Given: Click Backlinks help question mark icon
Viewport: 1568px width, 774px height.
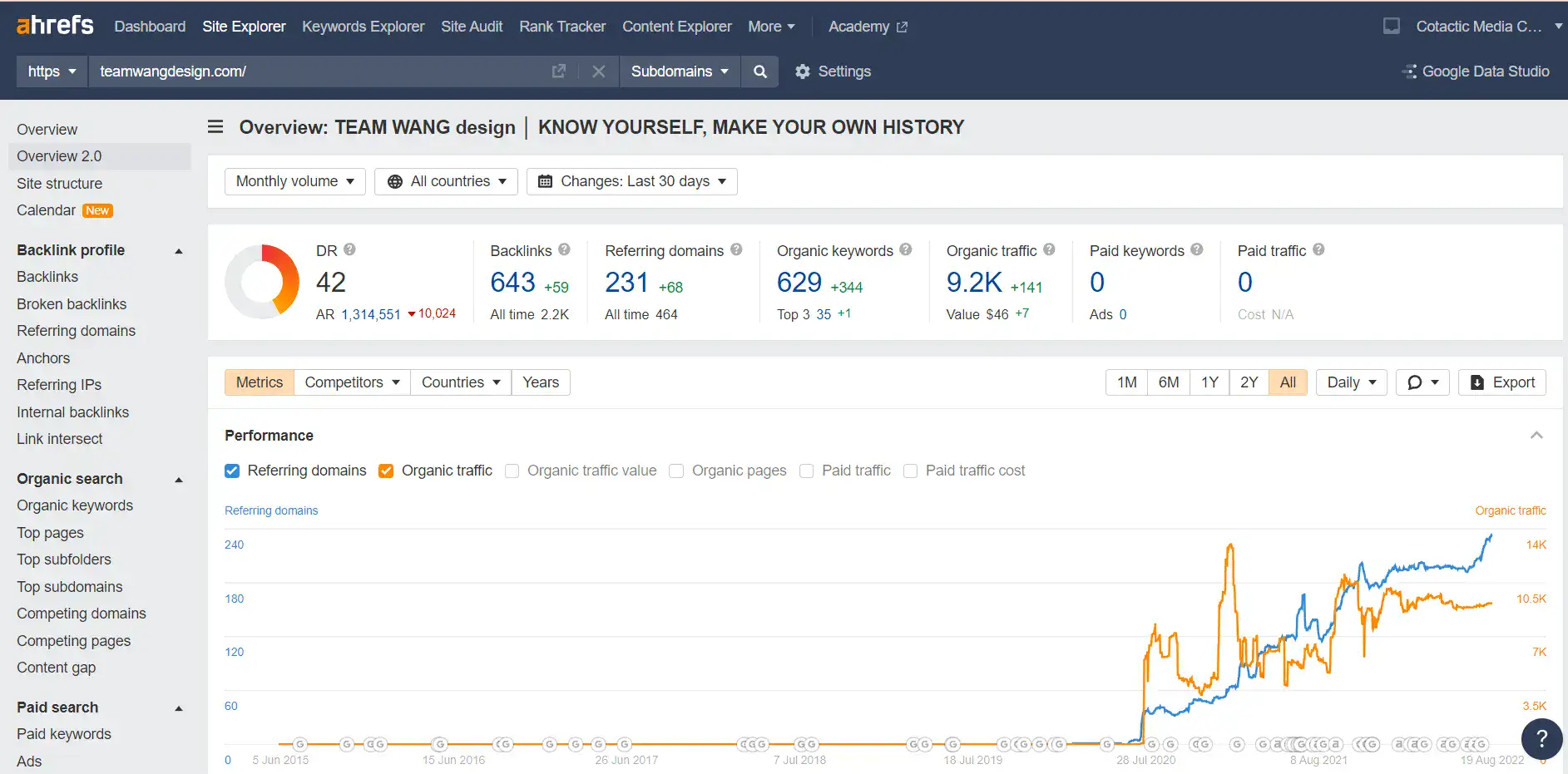Looking at the screenshot, I should pos(564,249).
